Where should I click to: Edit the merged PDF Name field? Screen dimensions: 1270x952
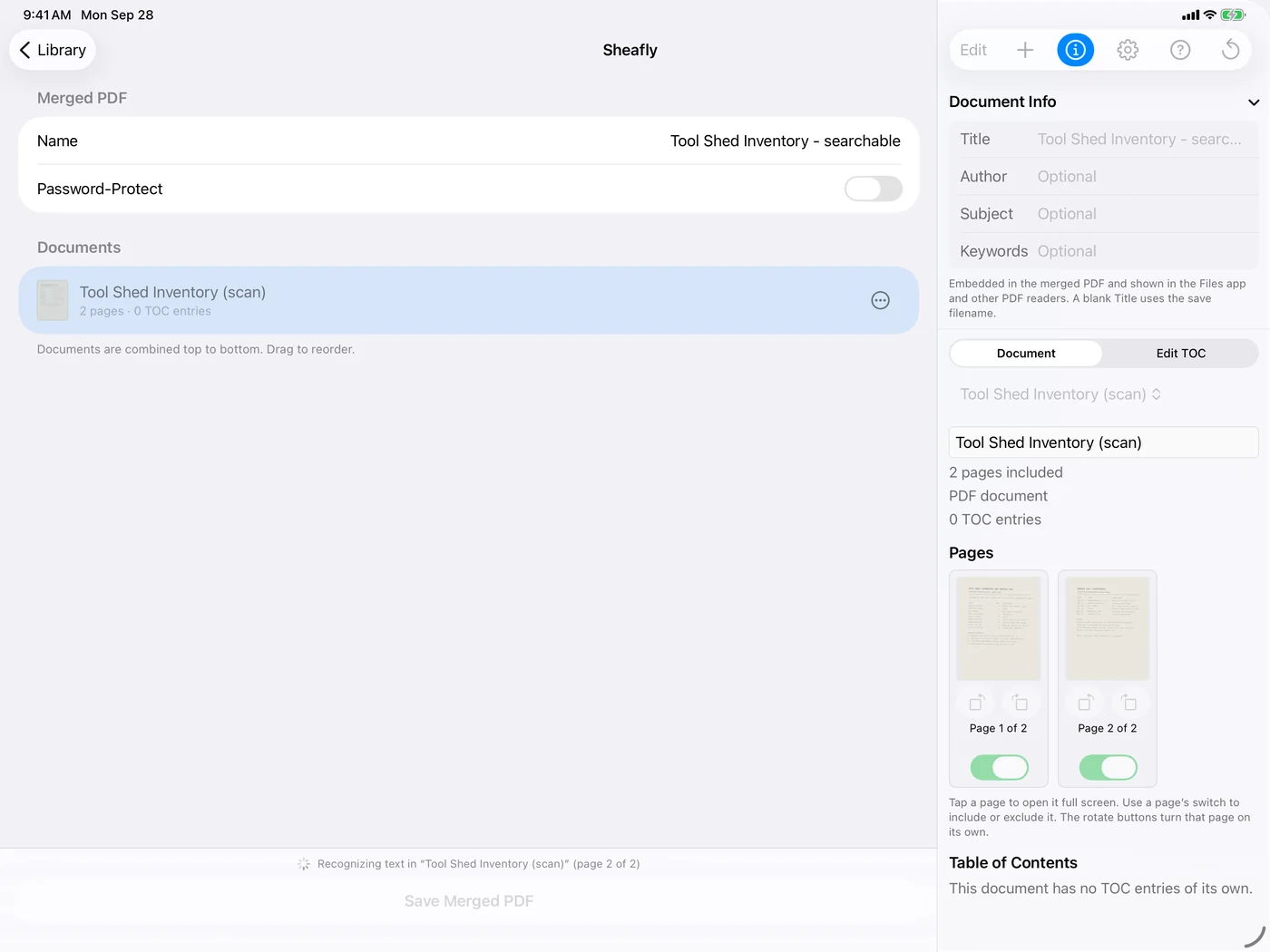(469, 141)
